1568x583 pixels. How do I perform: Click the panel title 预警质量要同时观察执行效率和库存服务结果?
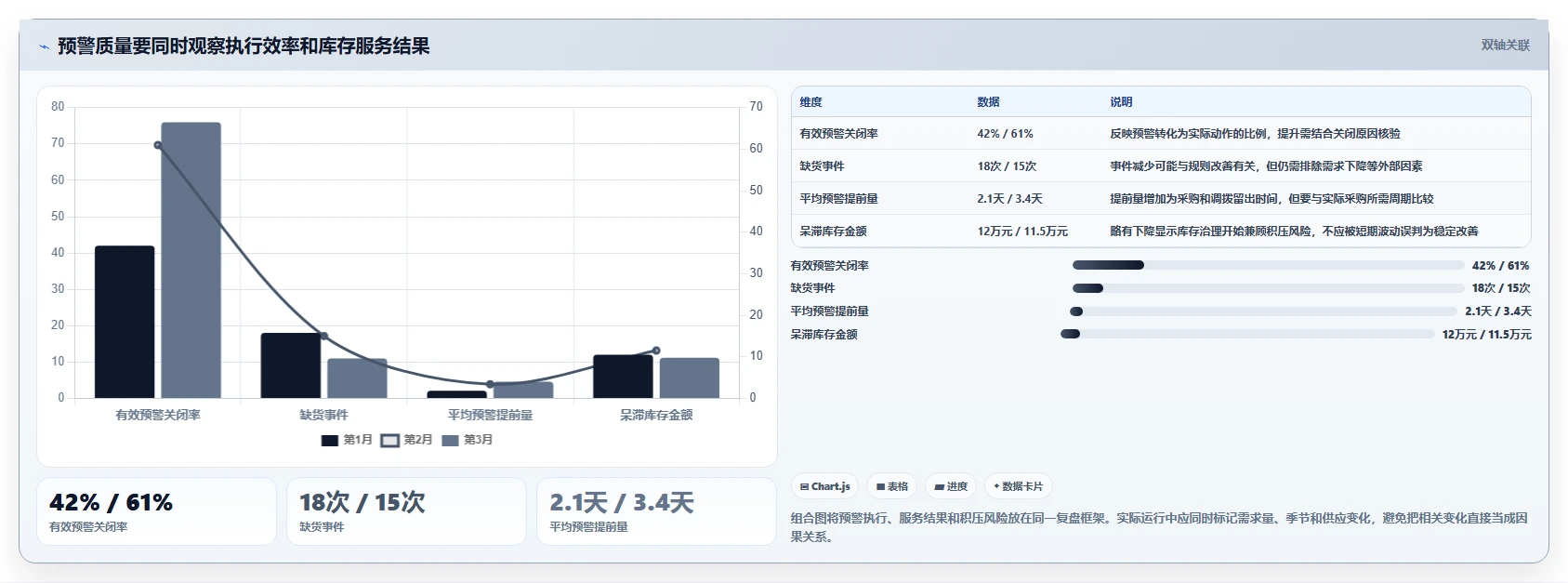pos(244,46)
